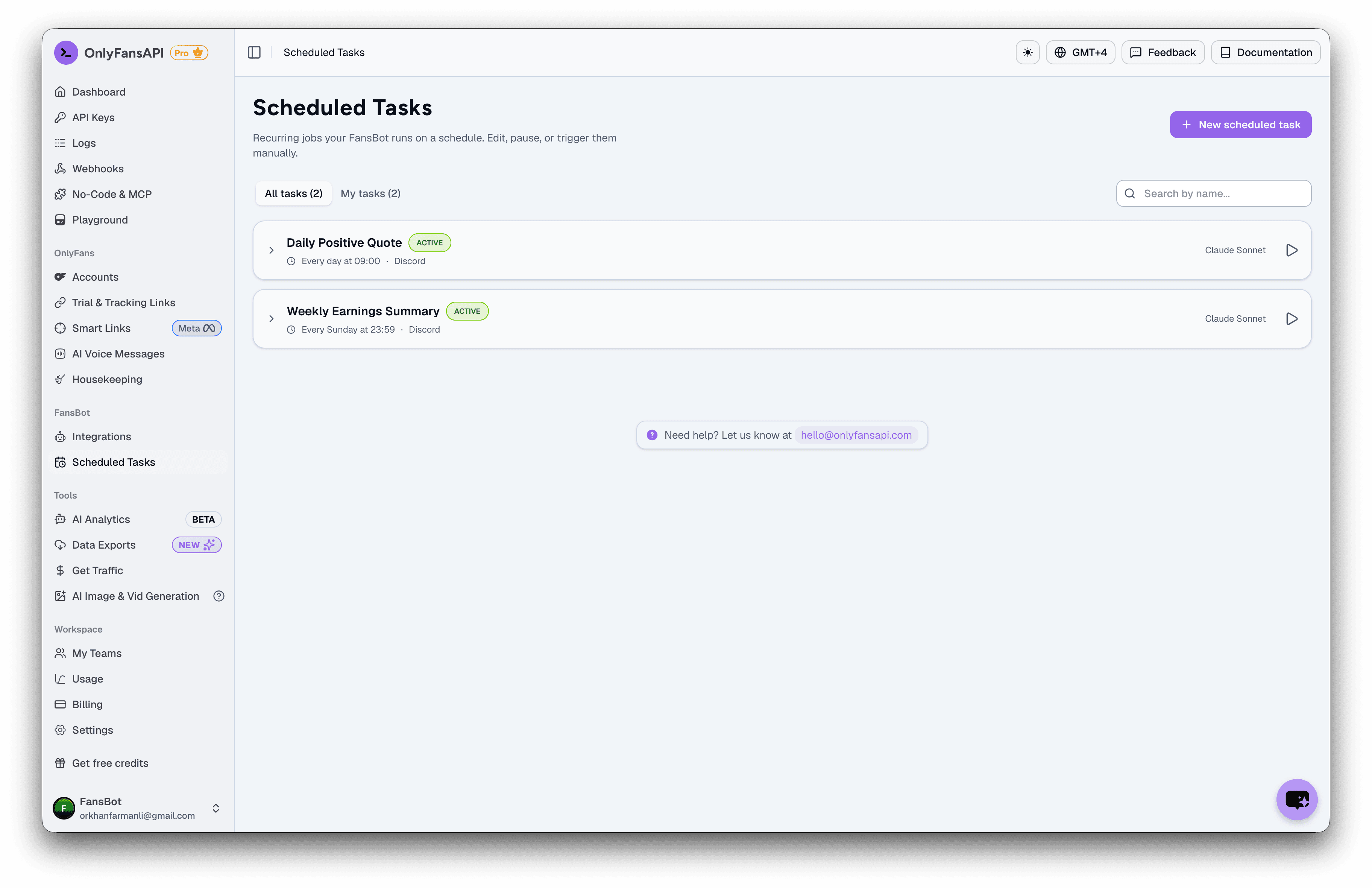
Task: Switch theme with the sun icon
Action: click(1027, 52)
